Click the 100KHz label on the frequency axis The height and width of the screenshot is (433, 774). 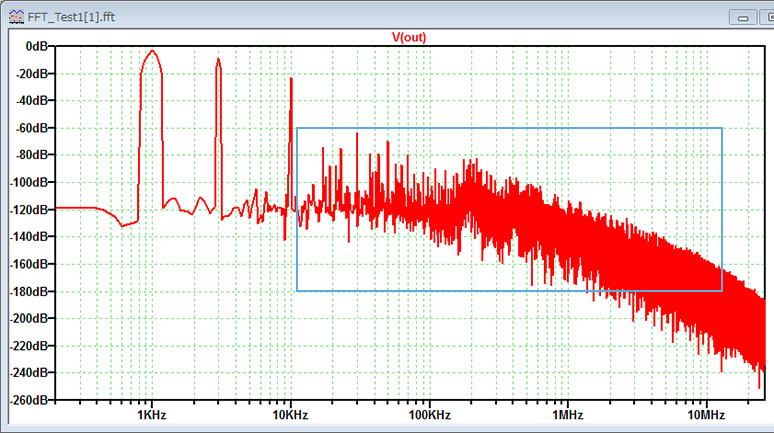coord(428,414)
